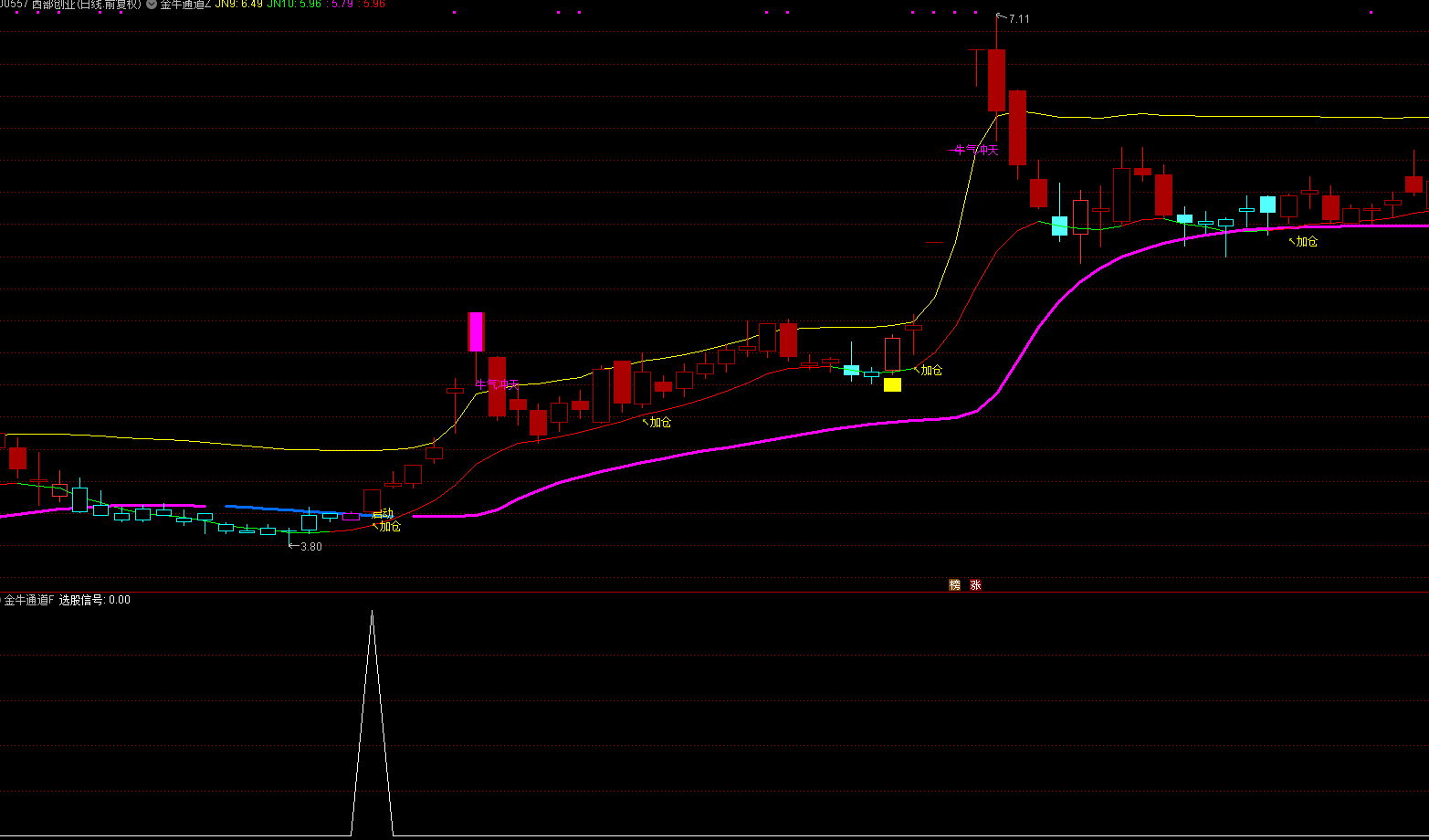Click the 启动 signal label
This screenshot has height=840, width=1429.
pos(384,514)
